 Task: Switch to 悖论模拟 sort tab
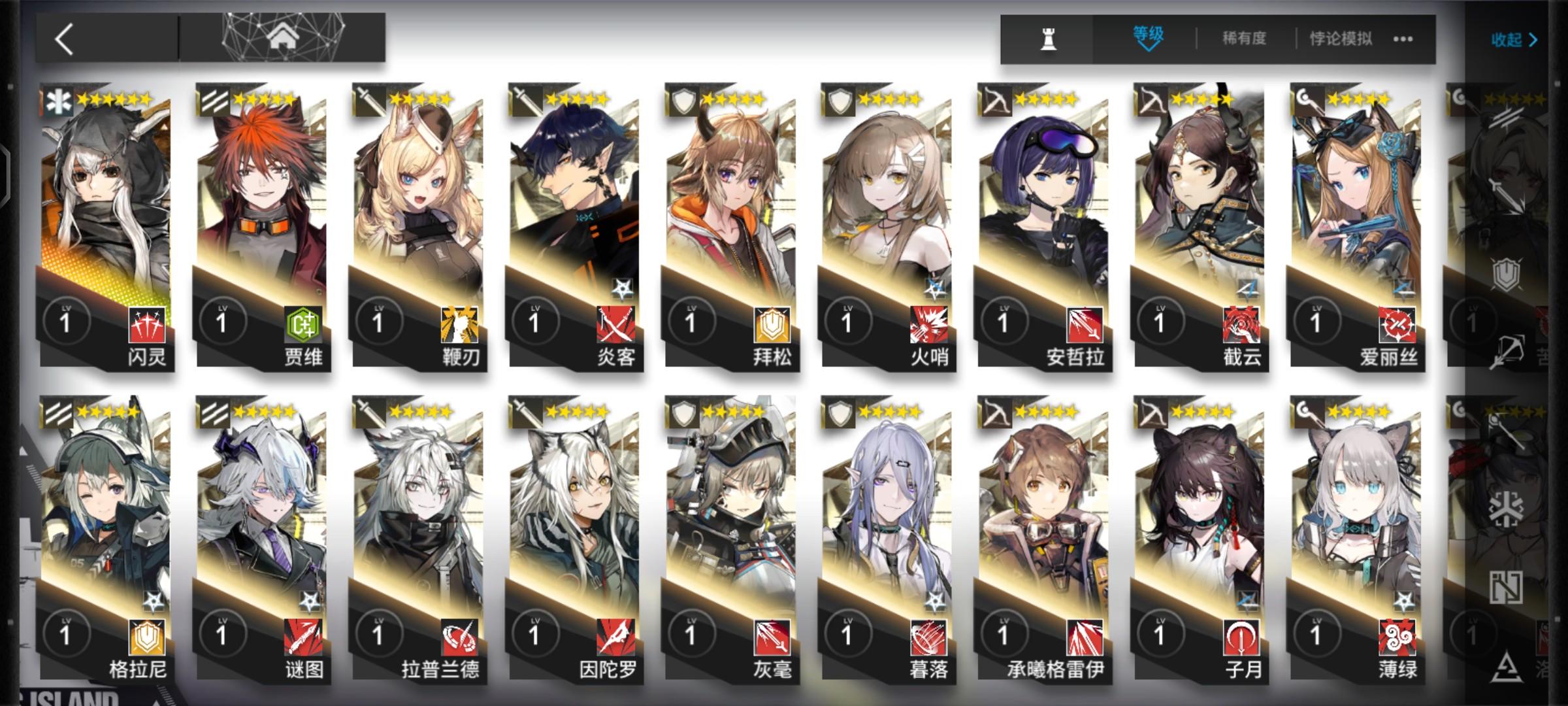click(1341, 39)
